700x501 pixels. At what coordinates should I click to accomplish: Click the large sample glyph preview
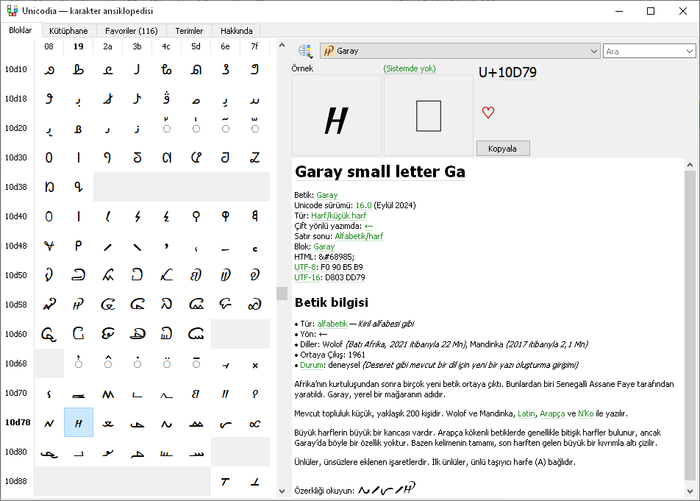coord(337,119)
